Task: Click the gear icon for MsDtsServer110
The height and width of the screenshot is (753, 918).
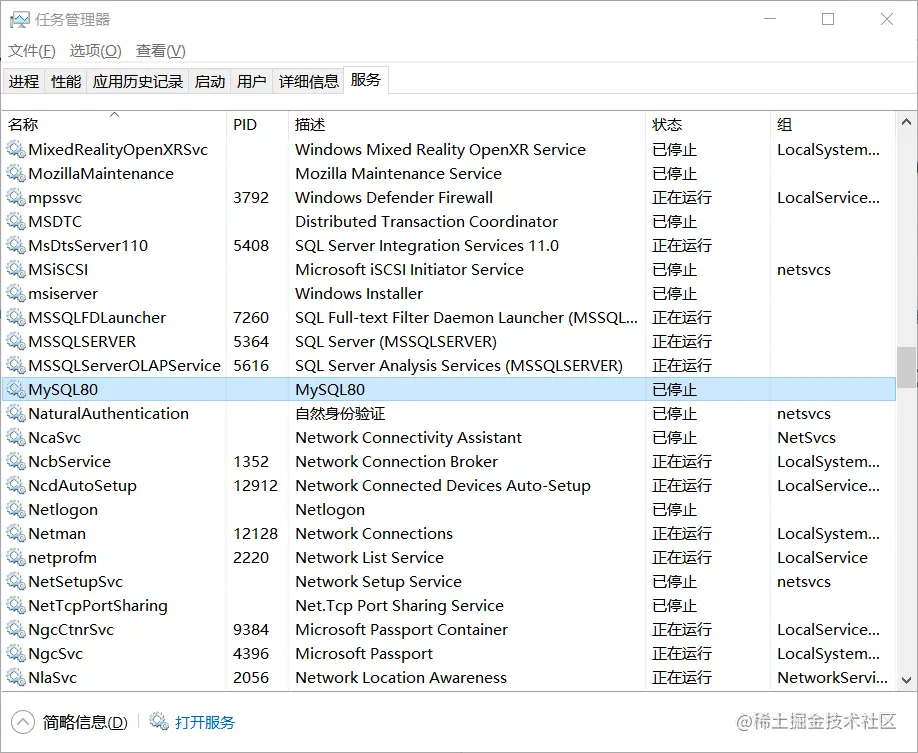Action: point(16,245)
